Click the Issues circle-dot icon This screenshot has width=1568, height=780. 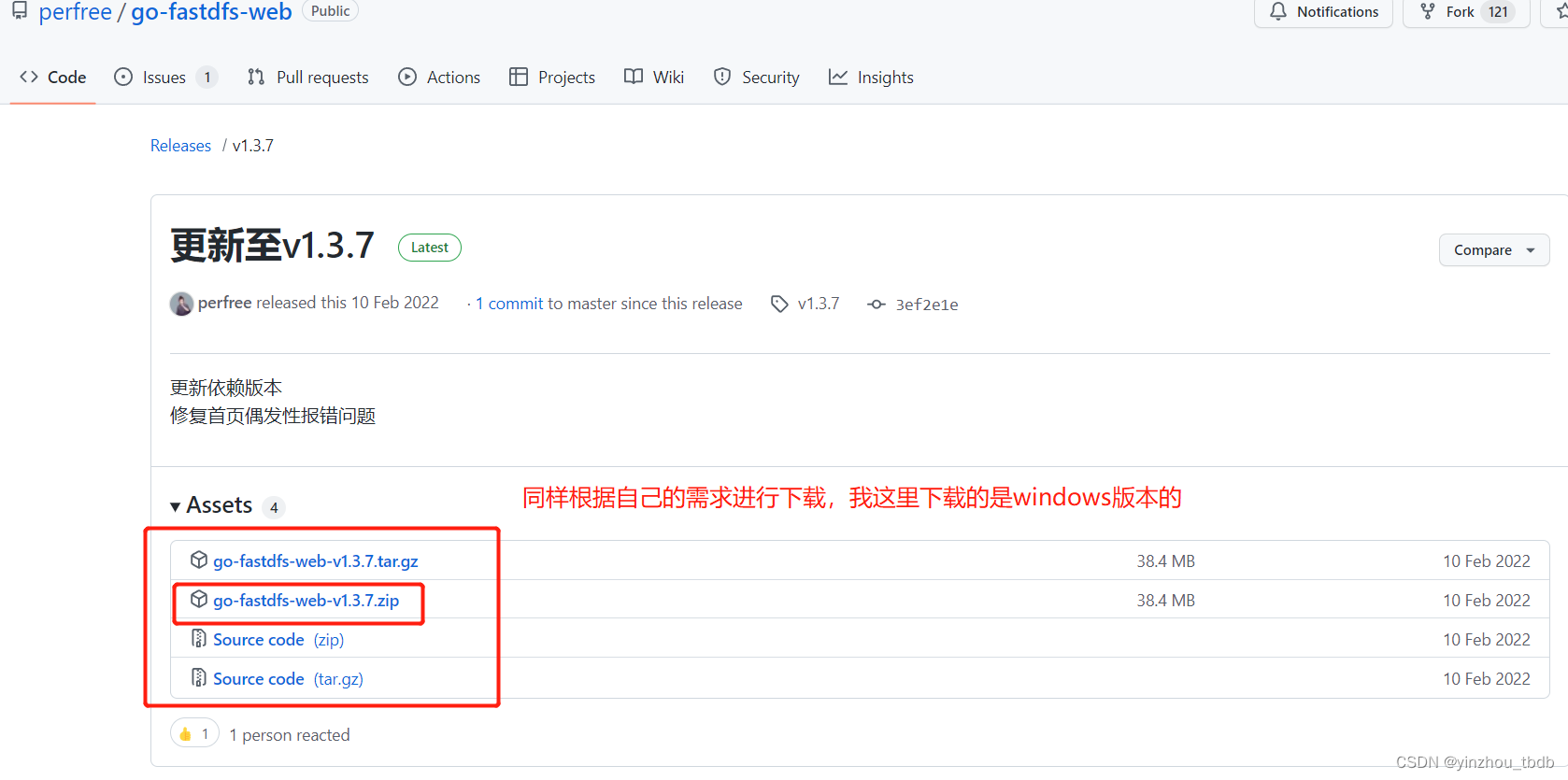(x=123, y=77)
